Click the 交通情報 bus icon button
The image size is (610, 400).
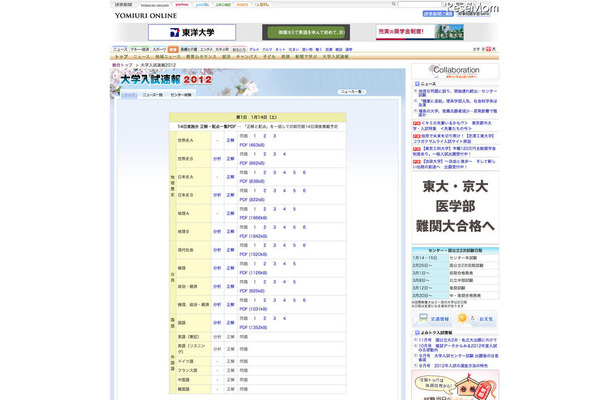tap(432, 319)
